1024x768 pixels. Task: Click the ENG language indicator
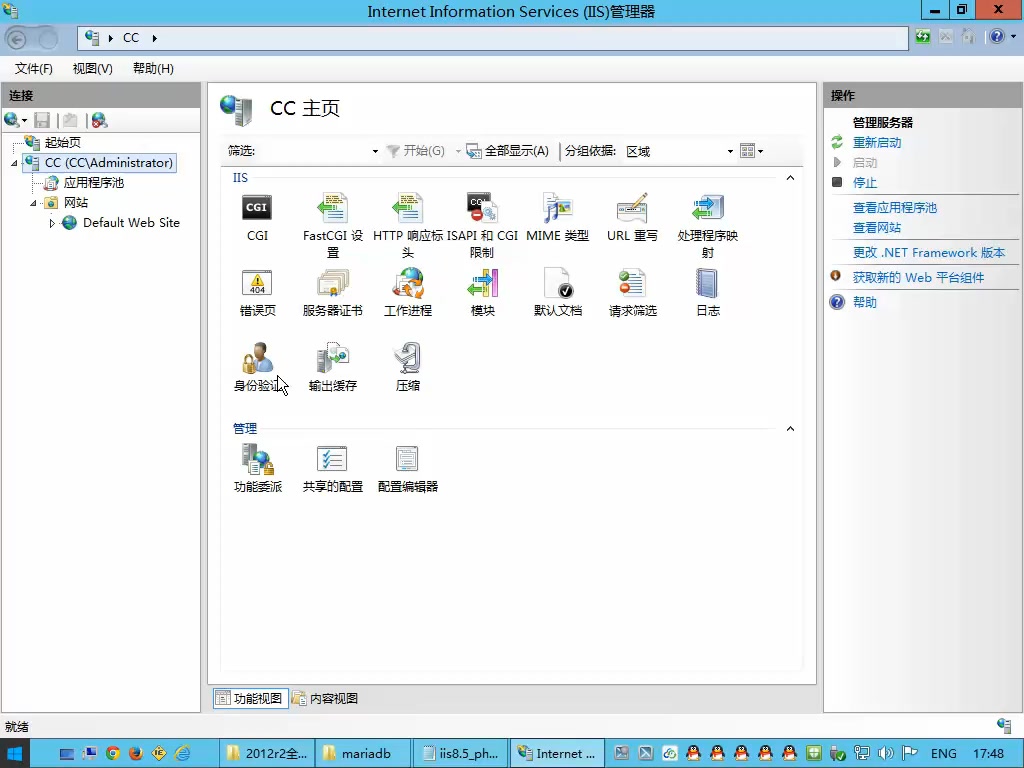943,754
